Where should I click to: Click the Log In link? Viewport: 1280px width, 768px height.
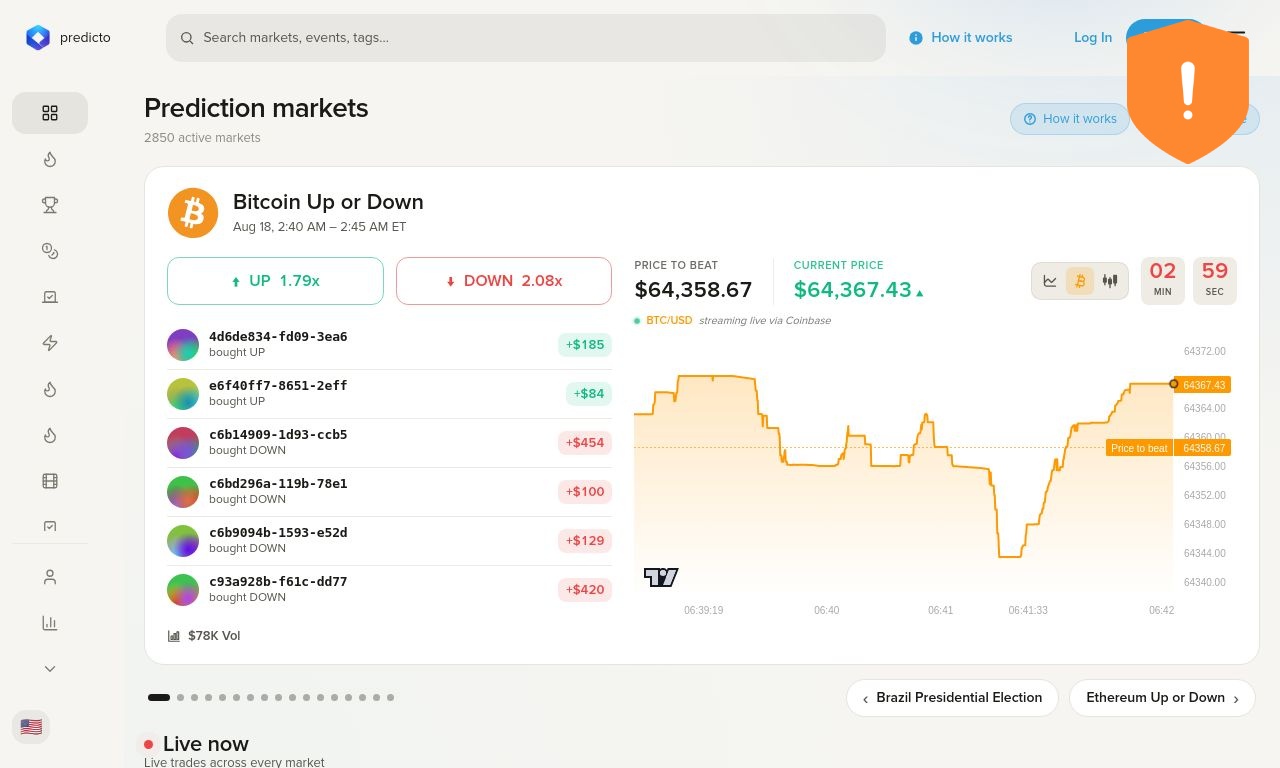click(x=1093, y=38)
